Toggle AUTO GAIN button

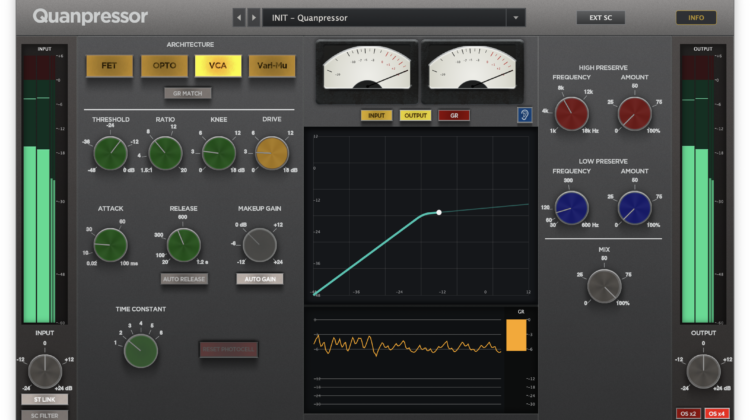[260, 279]
